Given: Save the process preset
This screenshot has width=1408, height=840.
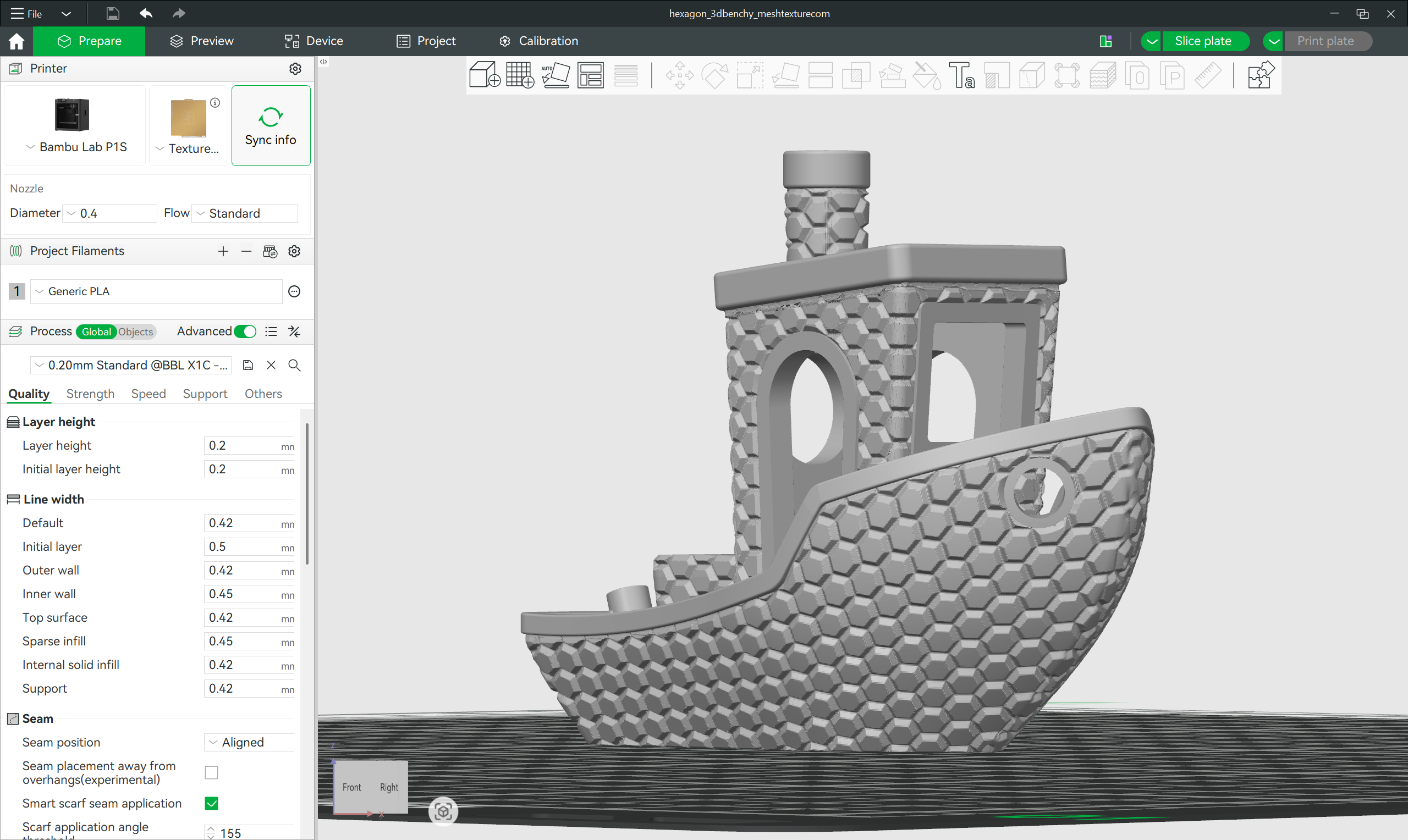Looking at the screenshot, I should (248, 365).
